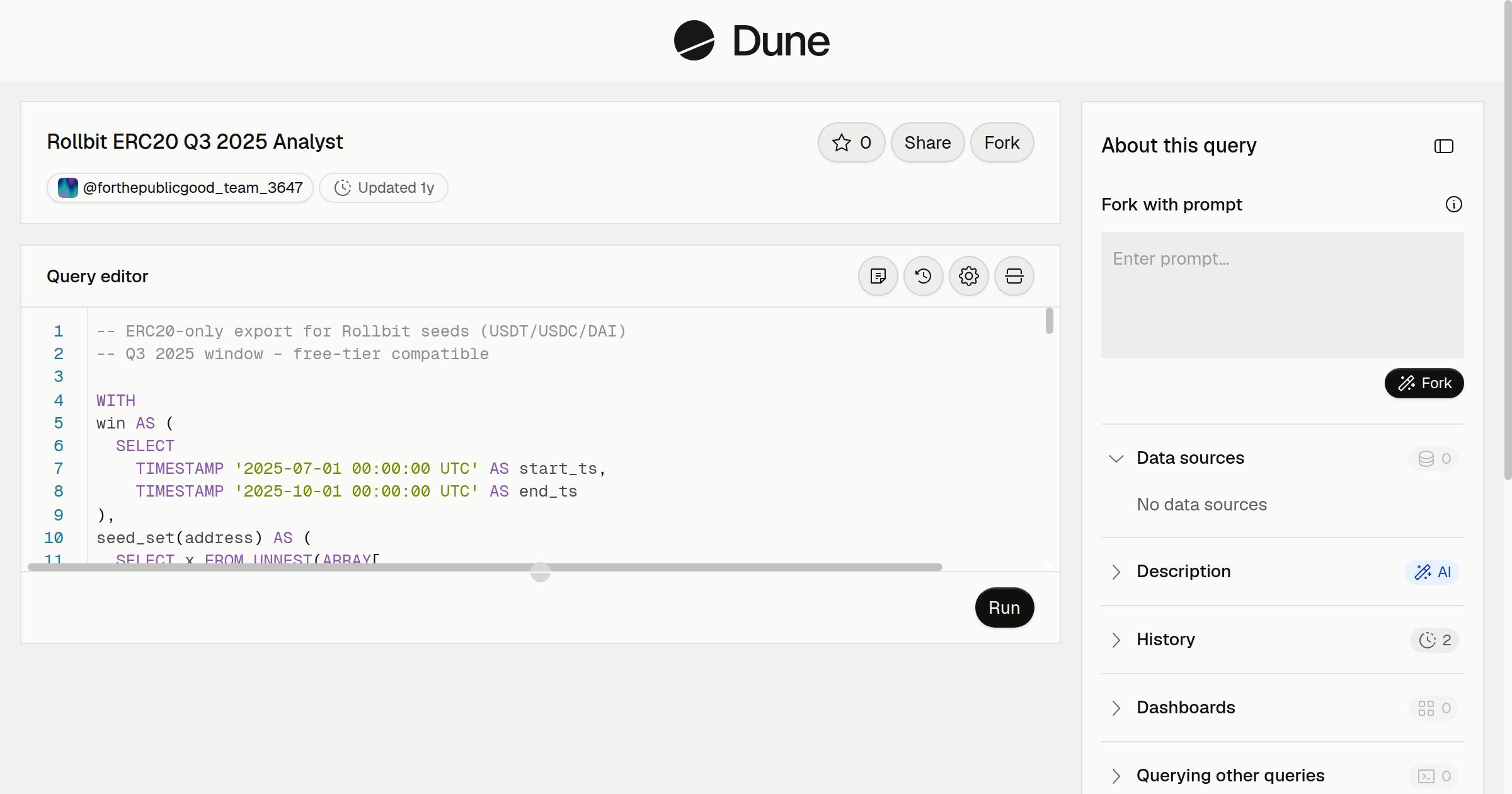
Task: Open the query notes icon in editor toolbar
Action: coord(878,276)
